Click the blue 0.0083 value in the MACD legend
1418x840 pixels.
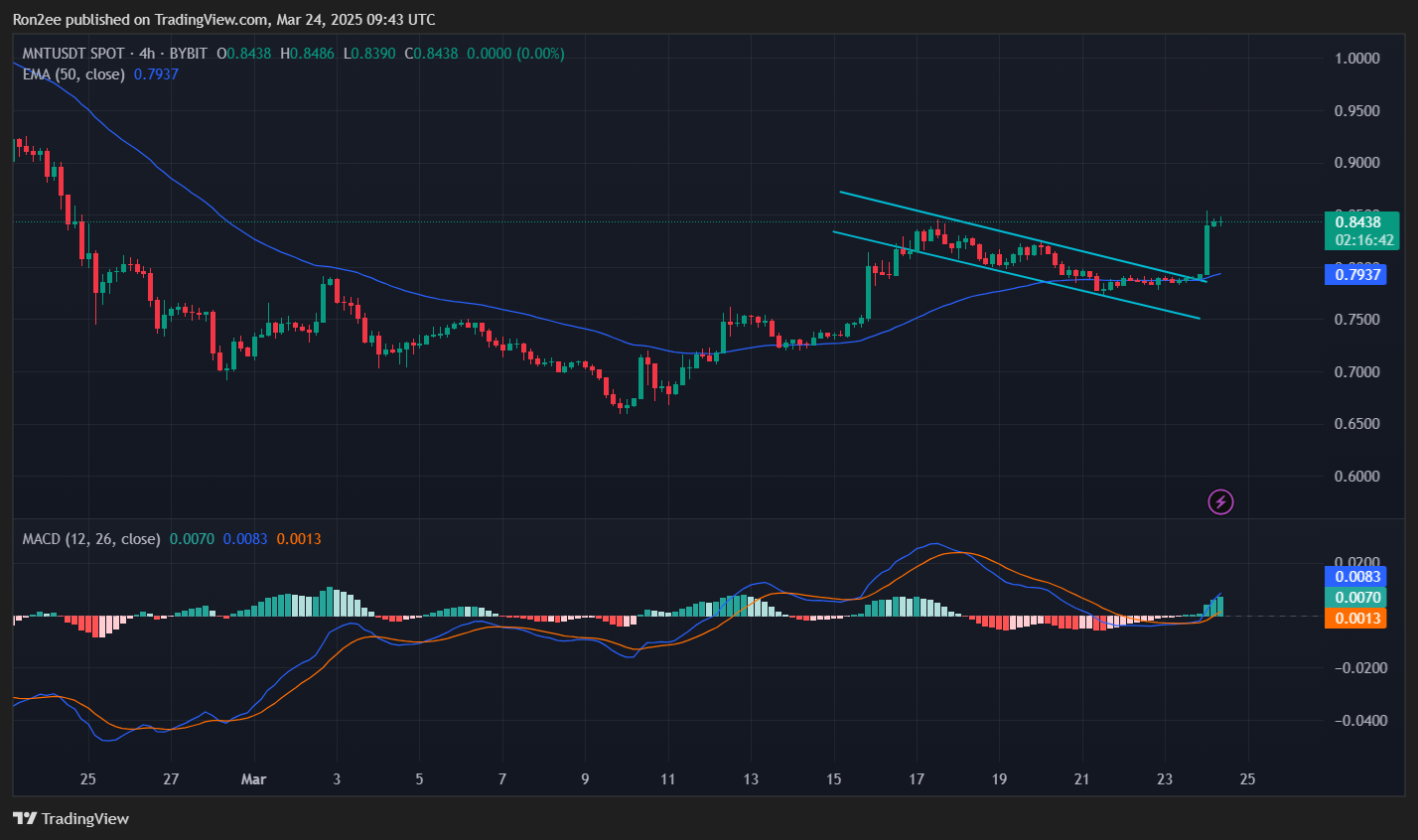tap(245, 539)
